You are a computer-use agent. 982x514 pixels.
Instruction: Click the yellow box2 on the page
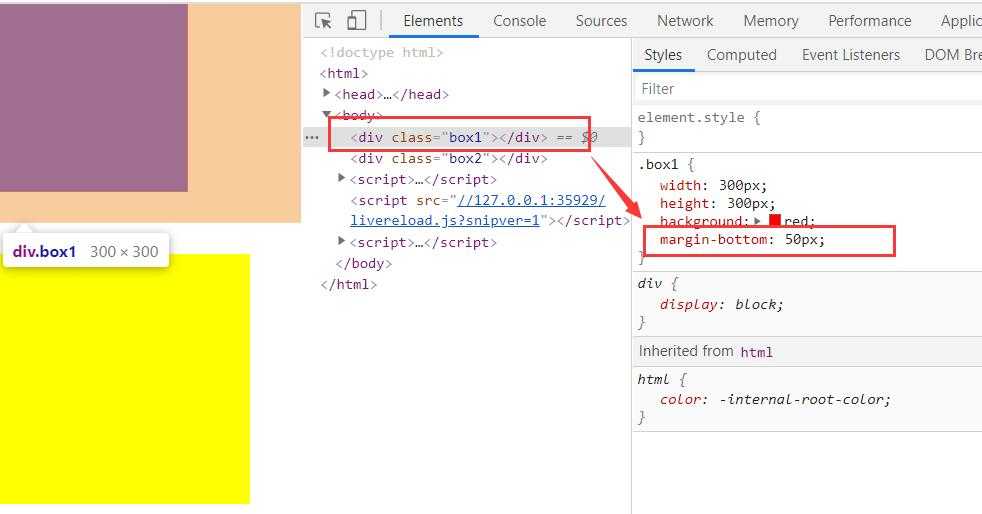(x=125, y=379)
